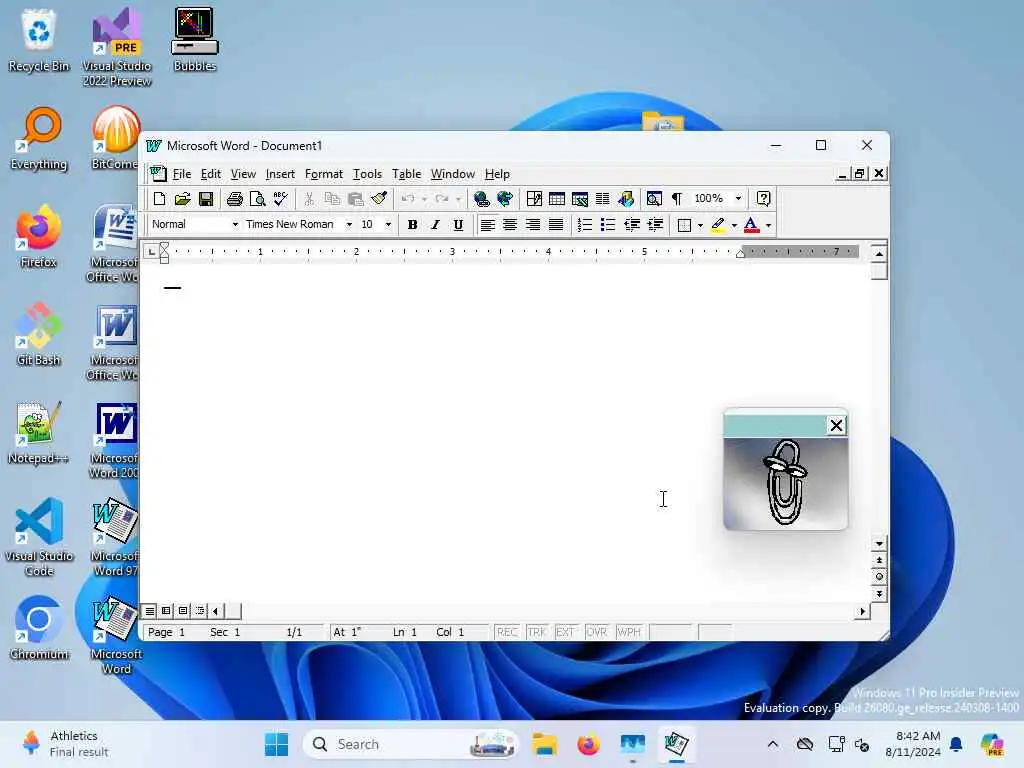Viewport: 1024px width, 768px height.
Task: Open the font size dropdown
Action: point(388,225)
